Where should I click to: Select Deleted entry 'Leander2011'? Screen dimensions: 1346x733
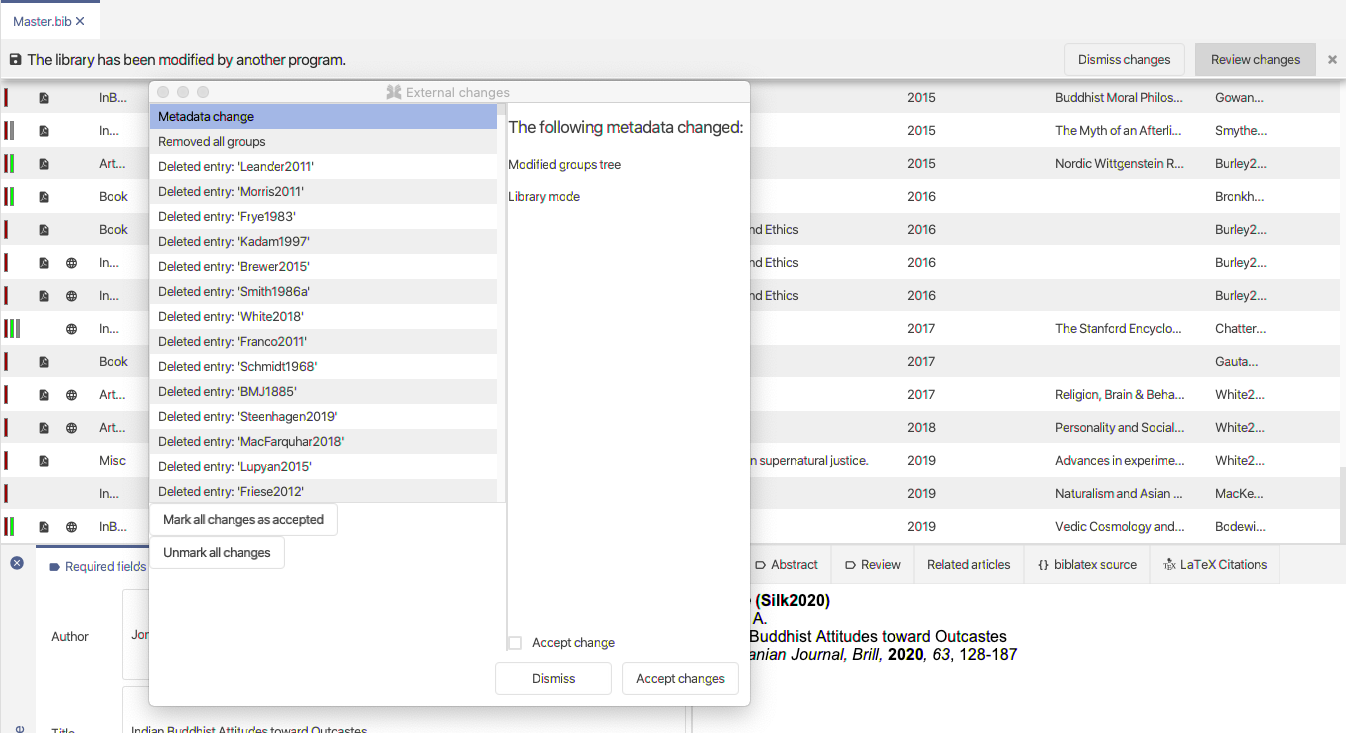[x=323, y=167]
